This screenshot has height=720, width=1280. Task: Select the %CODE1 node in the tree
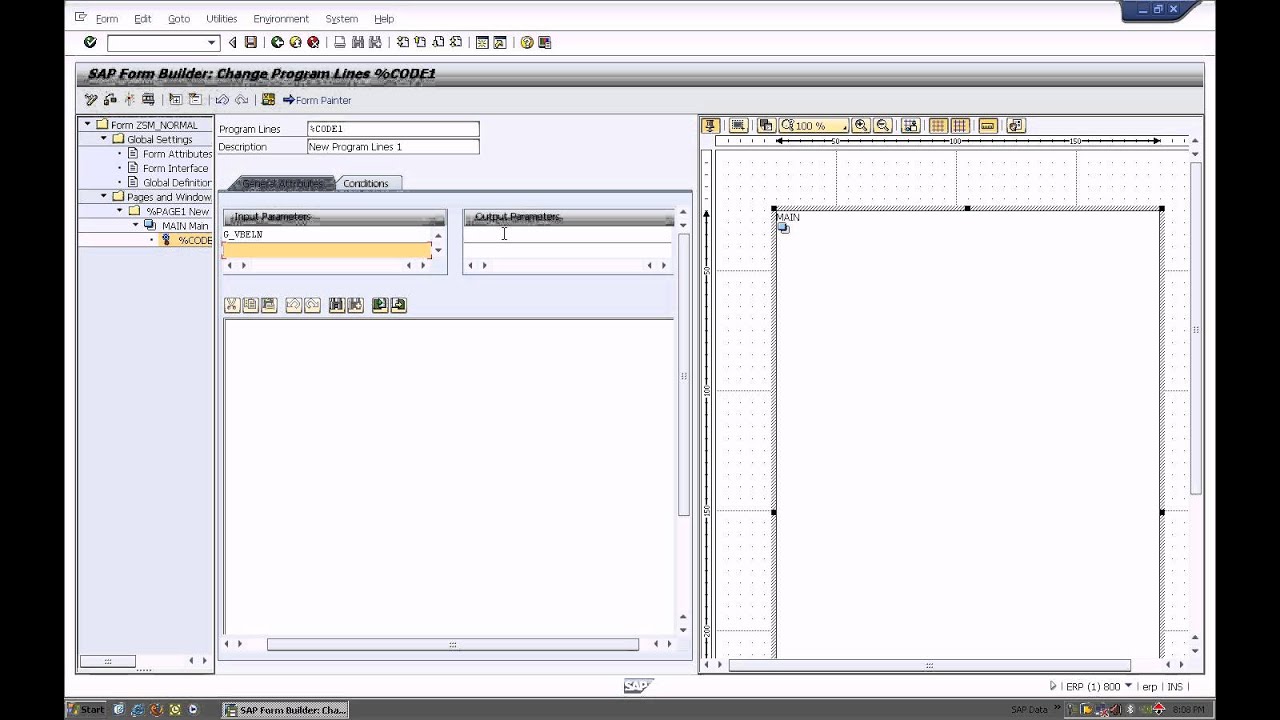[x=195, y=240]
